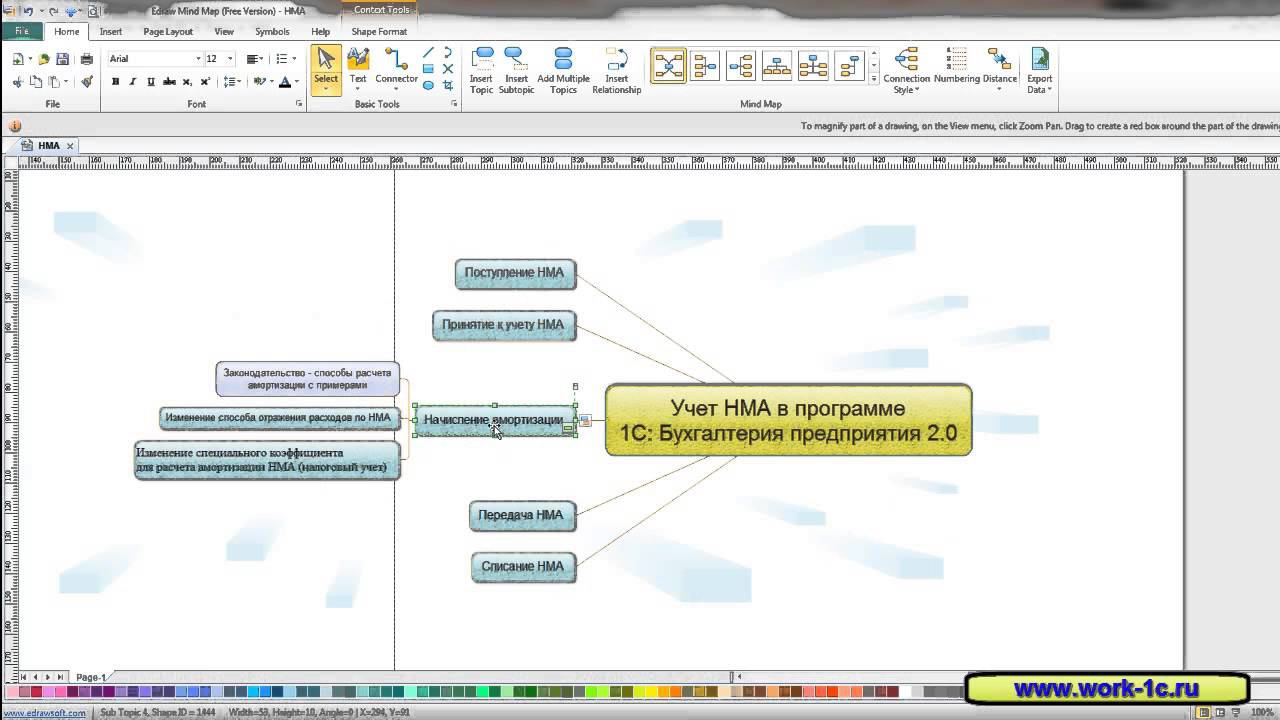The height and width of the screenshot is (720, 1280).
Task: Open the Connection Style dropdown
Action: (x=907, y=71)
